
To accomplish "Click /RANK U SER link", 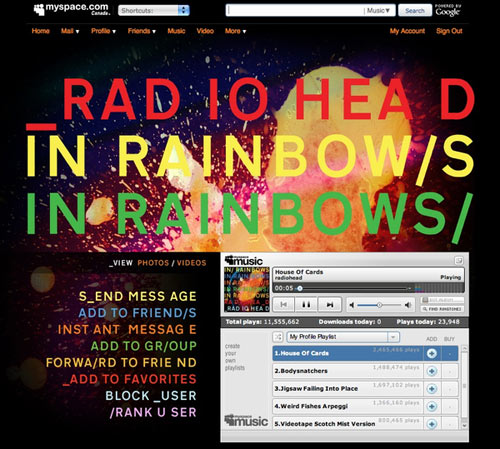I will pyautogui.click(x=153, y=413).
